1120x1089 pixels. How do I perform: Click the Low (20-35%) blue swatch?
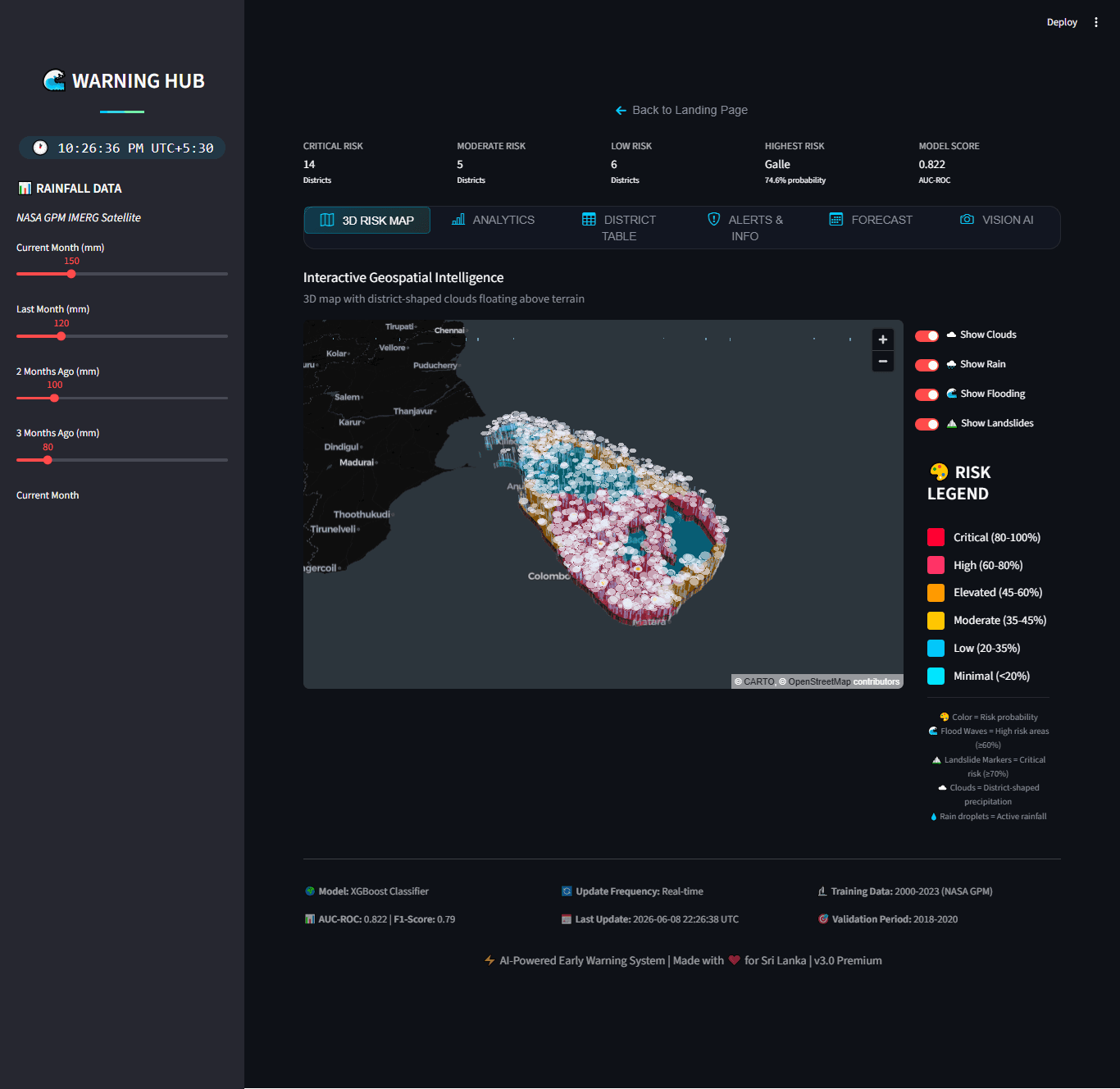[x=936, y=648]
